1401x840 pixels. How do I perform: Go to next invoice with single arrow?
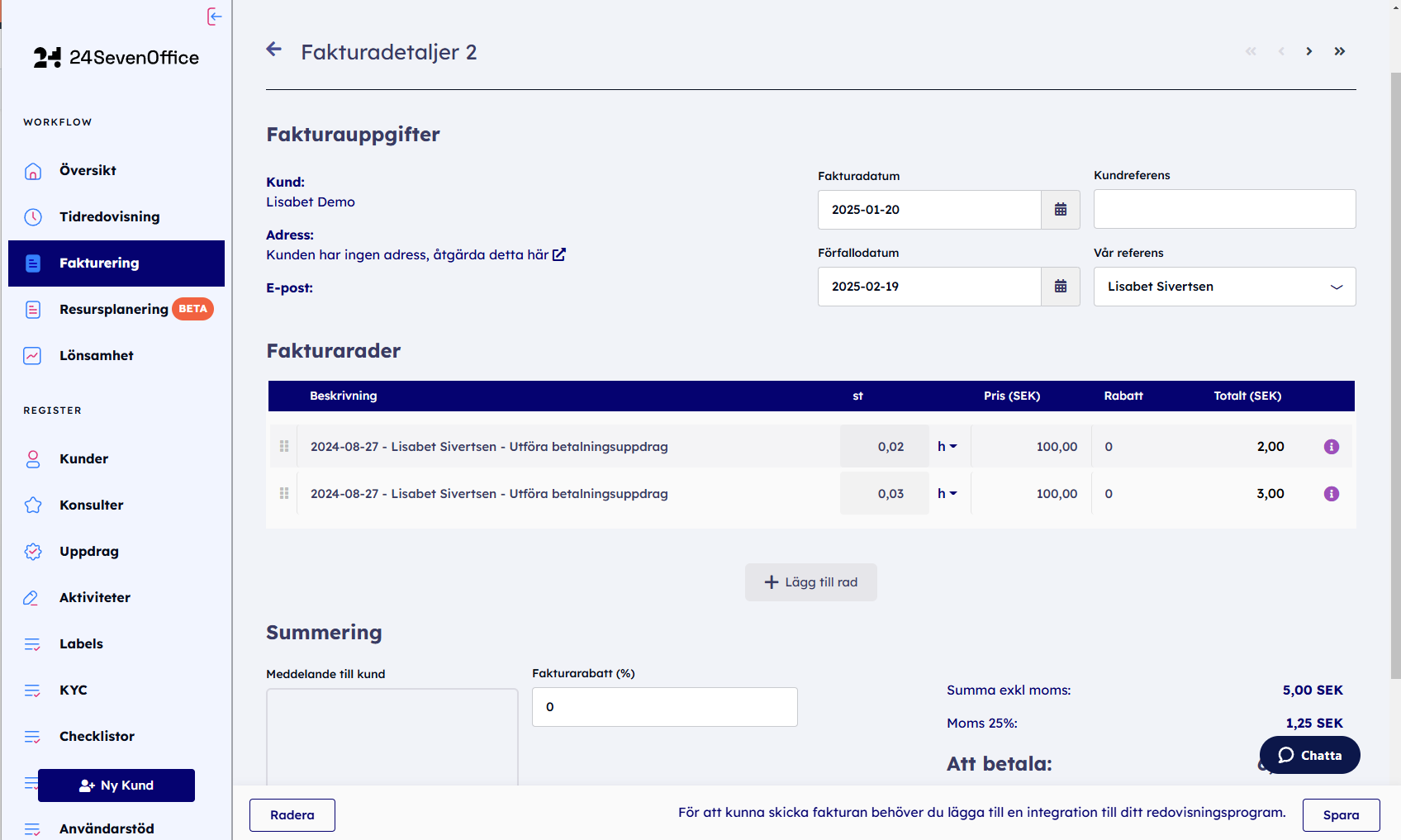pyautogui.click(x=1308, y=51)
